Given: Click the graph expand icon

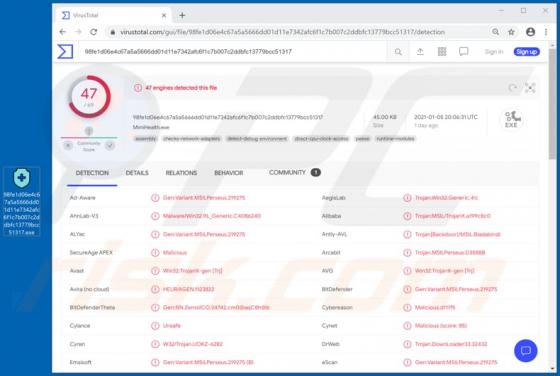Looking at the screenshot, I should [530, 88].
